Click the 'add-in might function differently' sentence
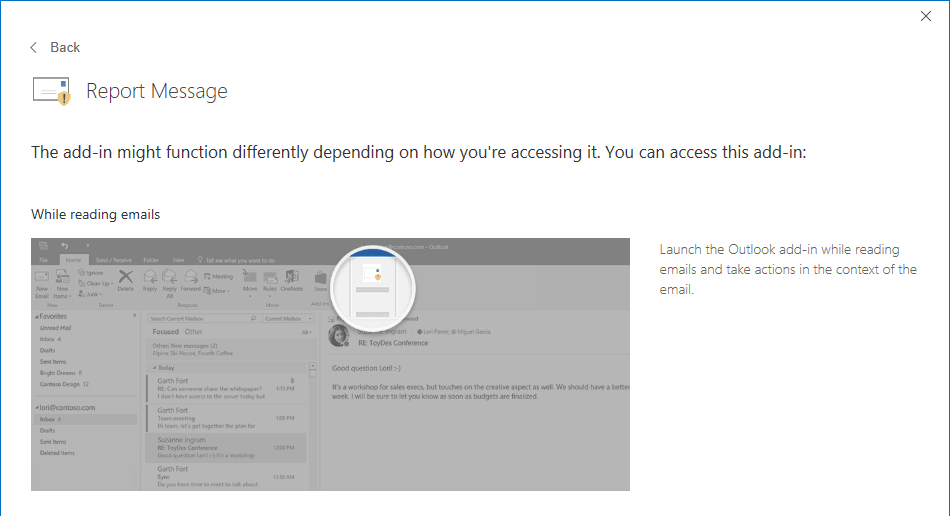The width and height of the screenshot is (950, 516). (x=419, y=152)
